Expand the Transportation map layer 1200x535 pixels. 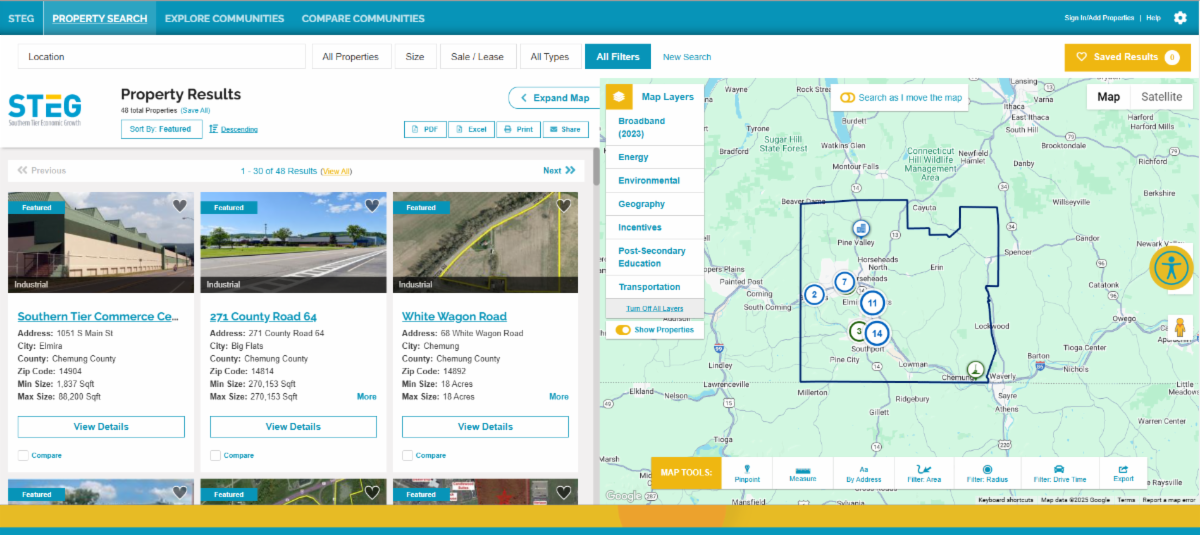click(649, 287)
